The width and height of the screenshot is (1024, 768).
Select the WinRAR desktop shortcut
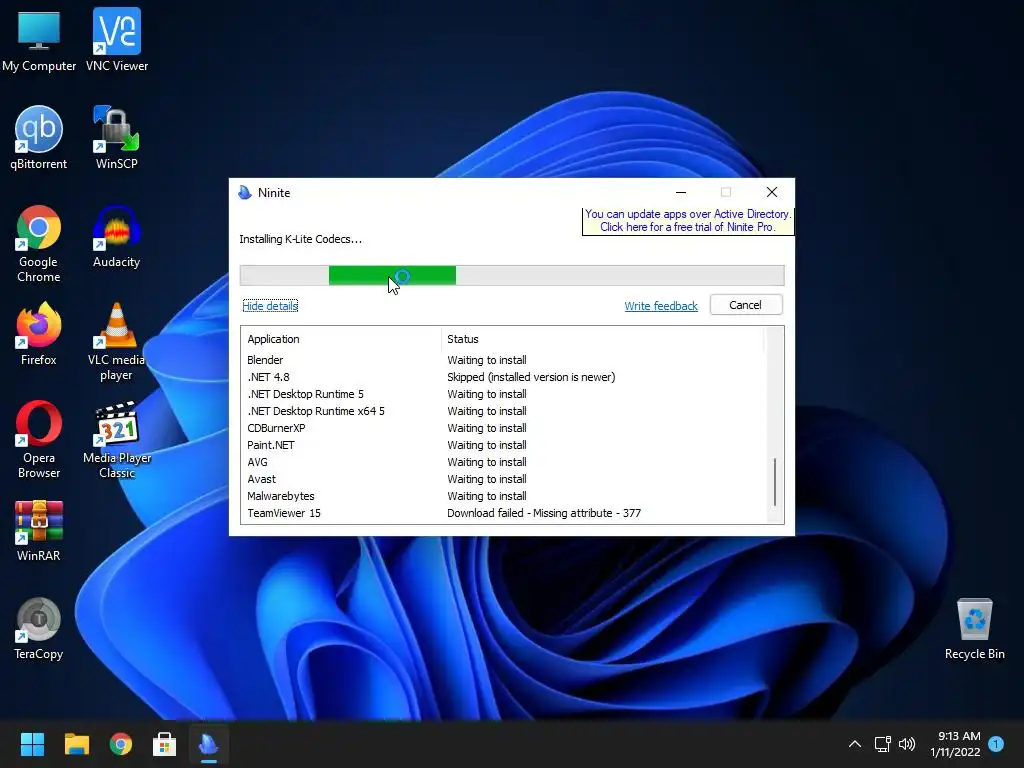coord(39,530)
